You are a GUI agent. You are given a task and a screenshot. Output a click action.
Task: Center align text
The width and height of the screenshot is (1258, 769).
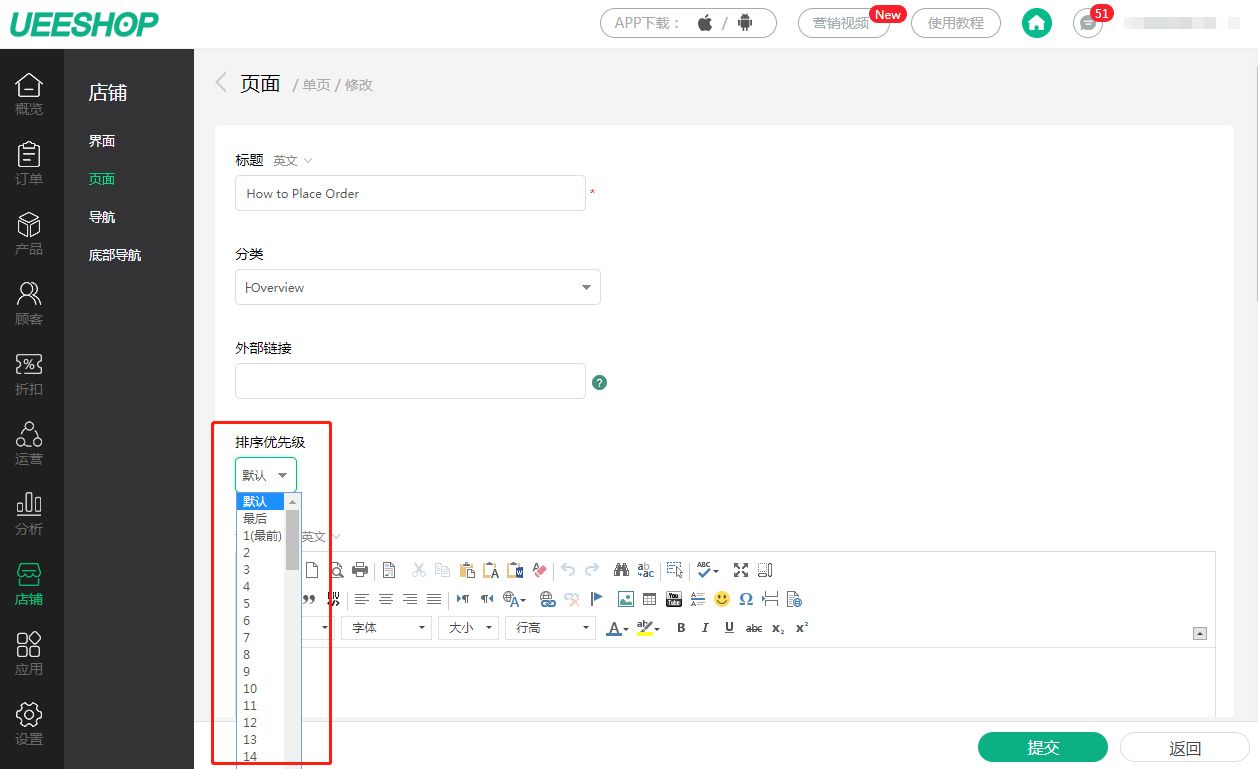tap(386, 599)
